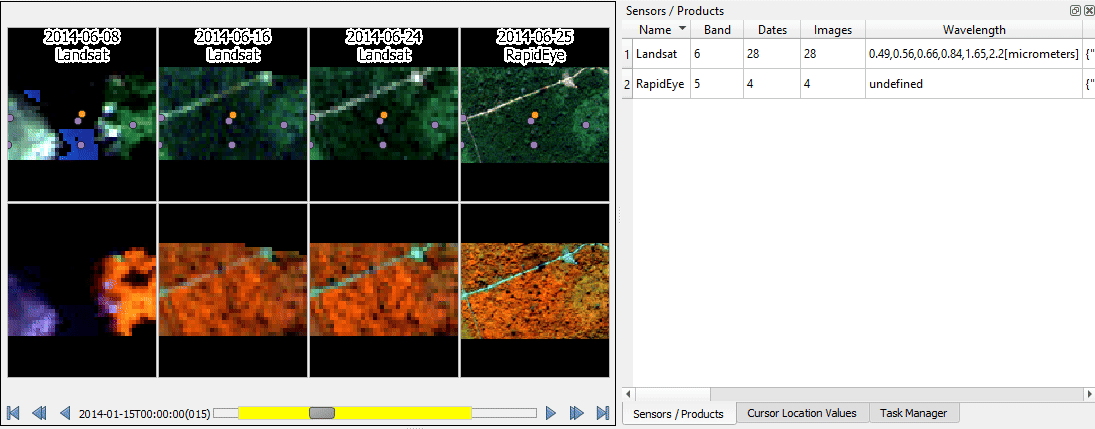Close the Sensors / Products panel
This screenshot has height=429, width=1095.
pyautogui.click(x=1087, y=10)
